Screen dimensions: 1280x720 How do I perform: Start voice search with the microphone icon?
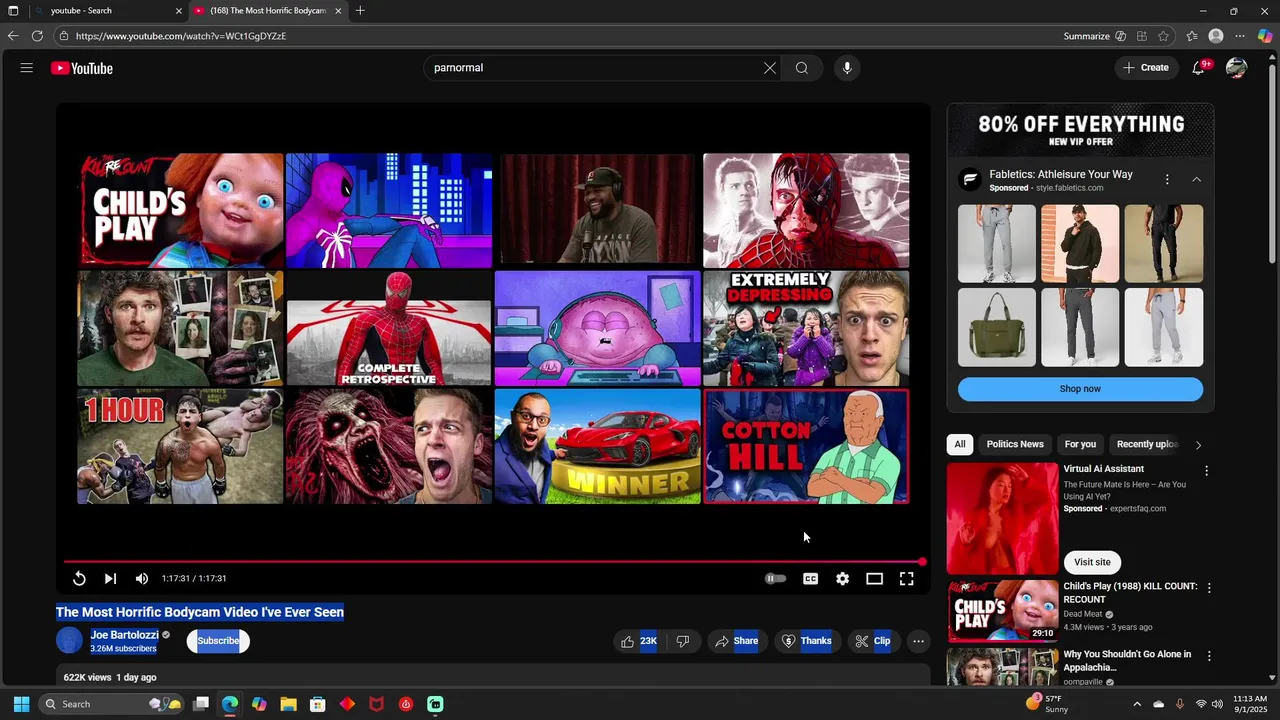(x=847, y=68)
